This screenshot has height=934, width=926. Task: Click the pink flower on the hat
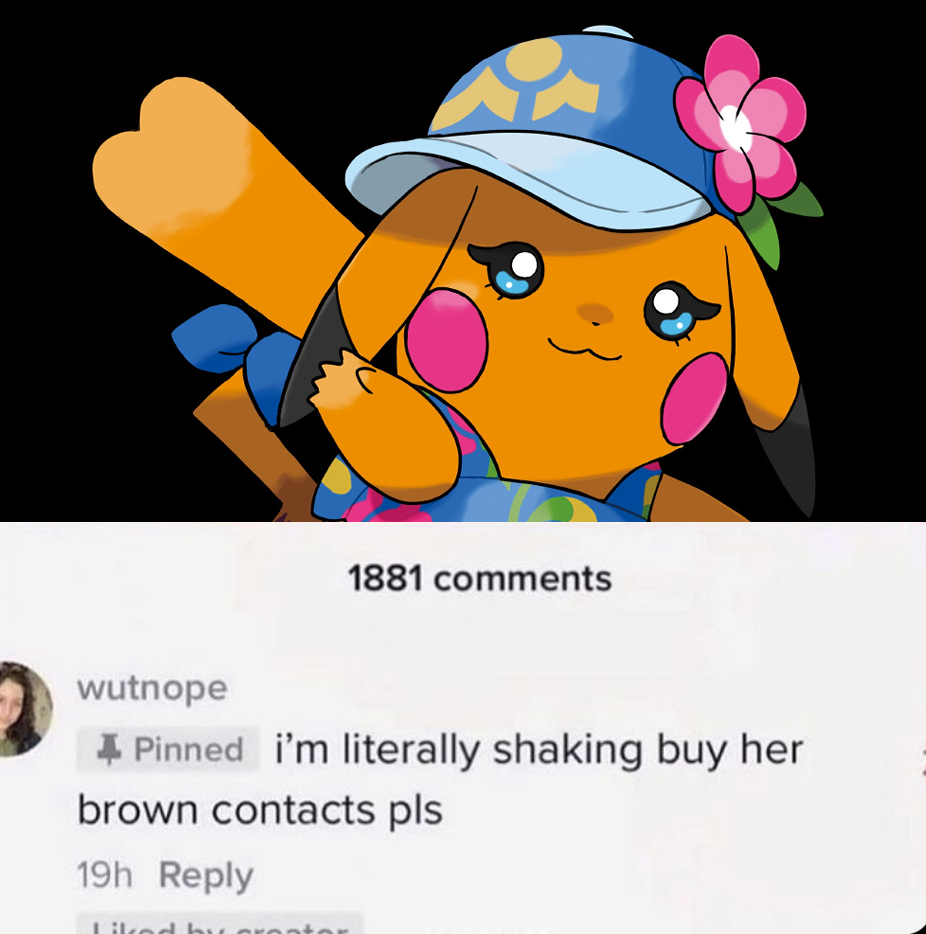[x=740, y=123]
